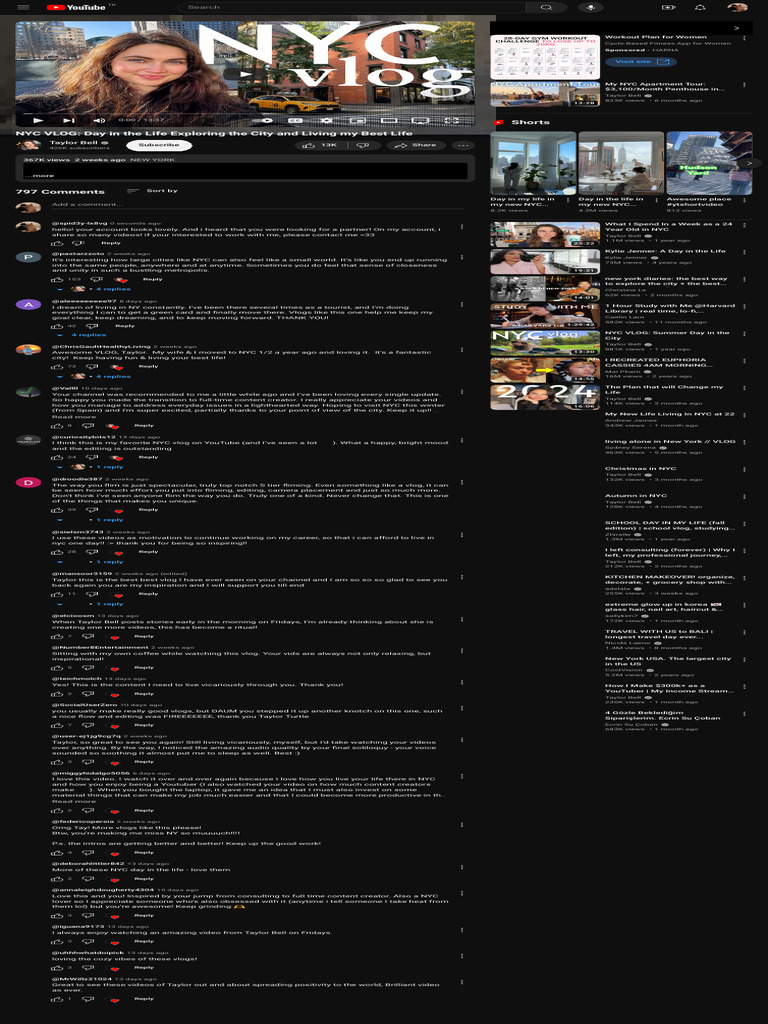Open menu for My NYC Apartment Tour video

point(744,86)
